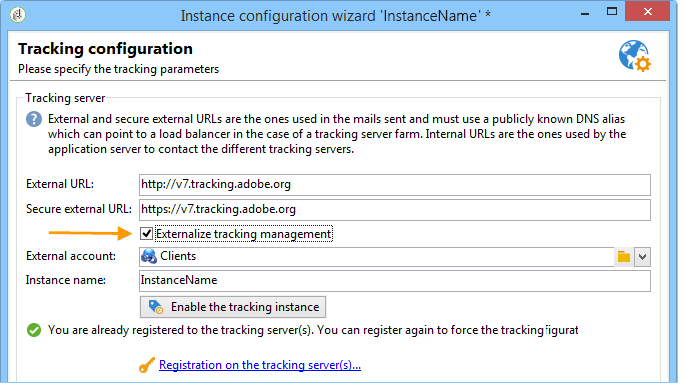Click the application icon in title bar
The width and height of the screenshot is (690, 392).
tap(18, 15)
